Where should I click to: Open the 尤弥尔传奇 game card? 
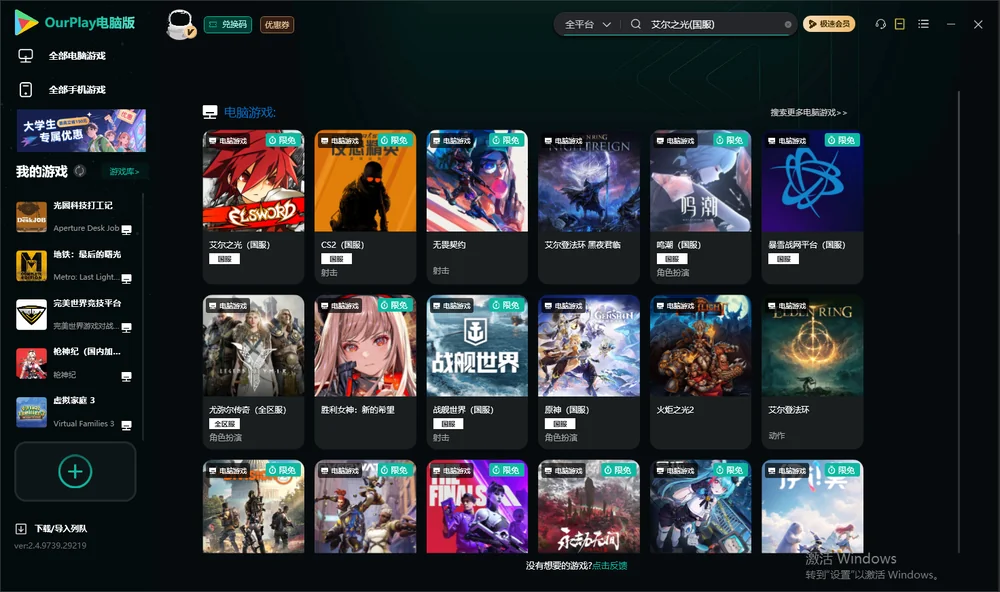(x=253, y=372)
